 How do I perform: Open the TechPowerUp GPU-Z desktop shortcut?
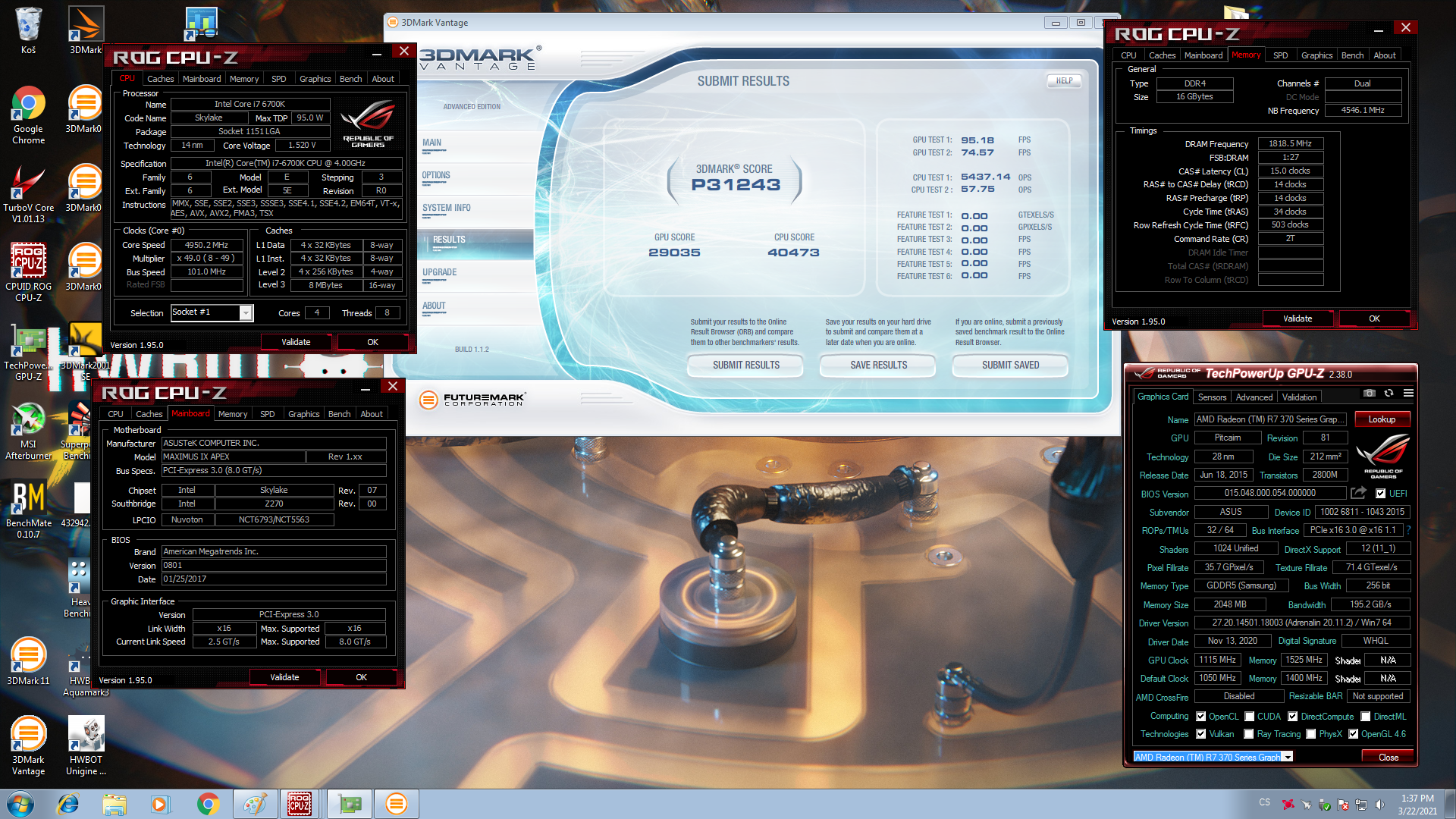tap(28, 352)
